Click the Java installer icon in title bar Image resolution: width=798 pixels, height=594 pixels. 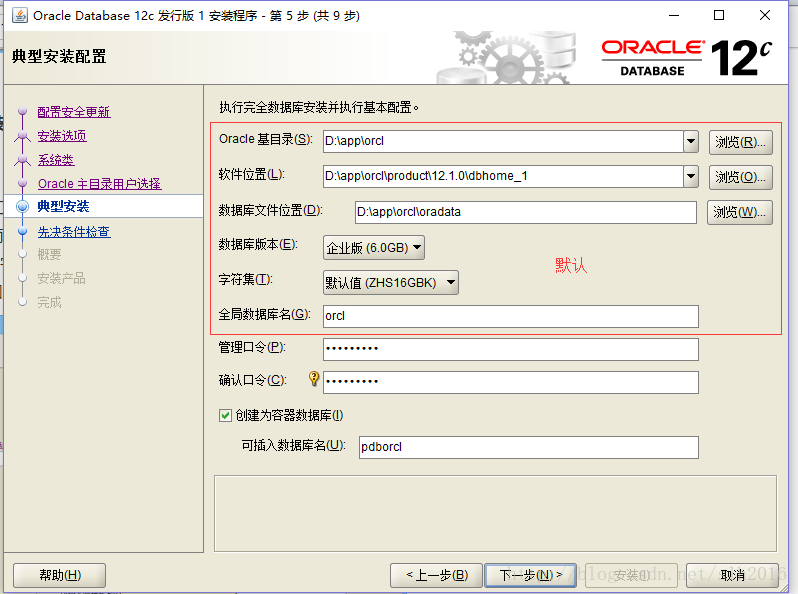[x=20, y=15]
